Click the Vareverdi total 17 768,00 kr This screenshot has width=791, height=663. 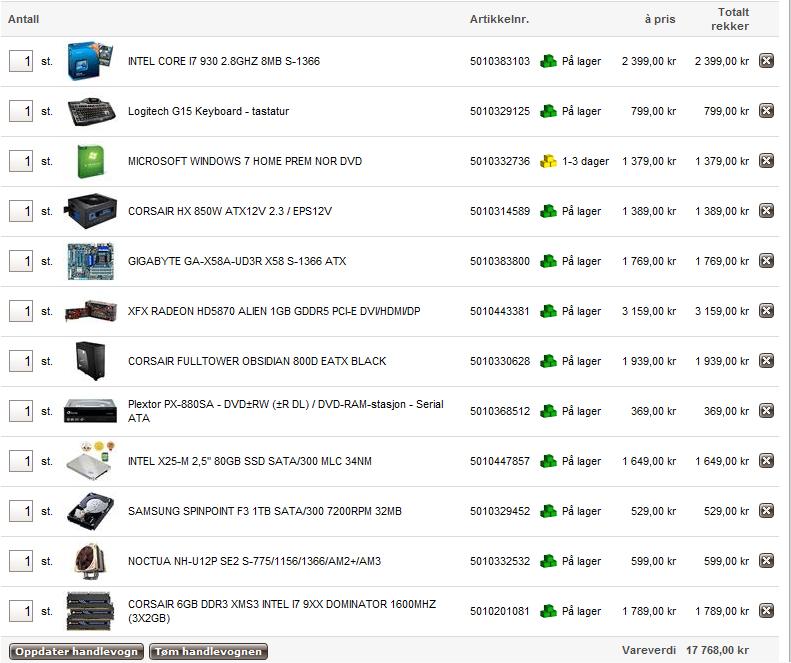click(x=717, y=650)
